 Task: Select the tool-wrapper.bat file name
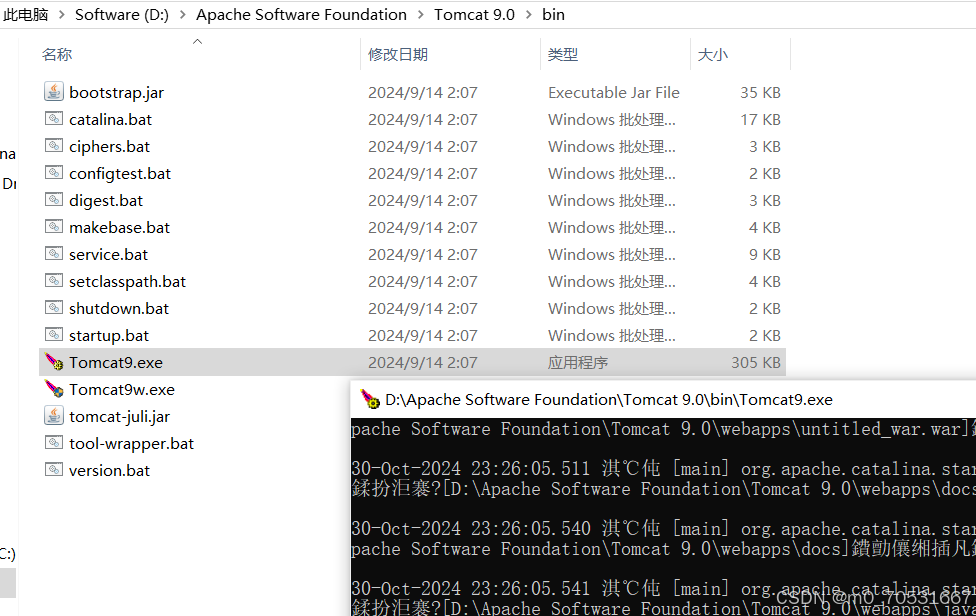[131, 443]
